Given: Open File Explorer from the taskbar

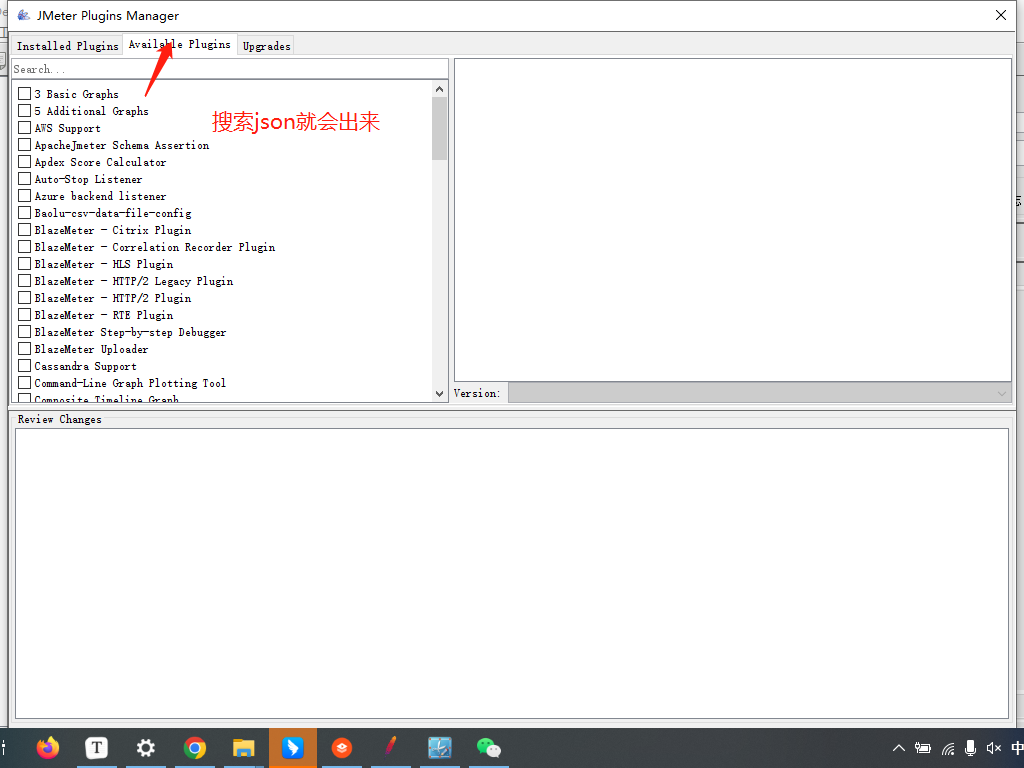Looking at the screenshot, I should tap(244, 748).
